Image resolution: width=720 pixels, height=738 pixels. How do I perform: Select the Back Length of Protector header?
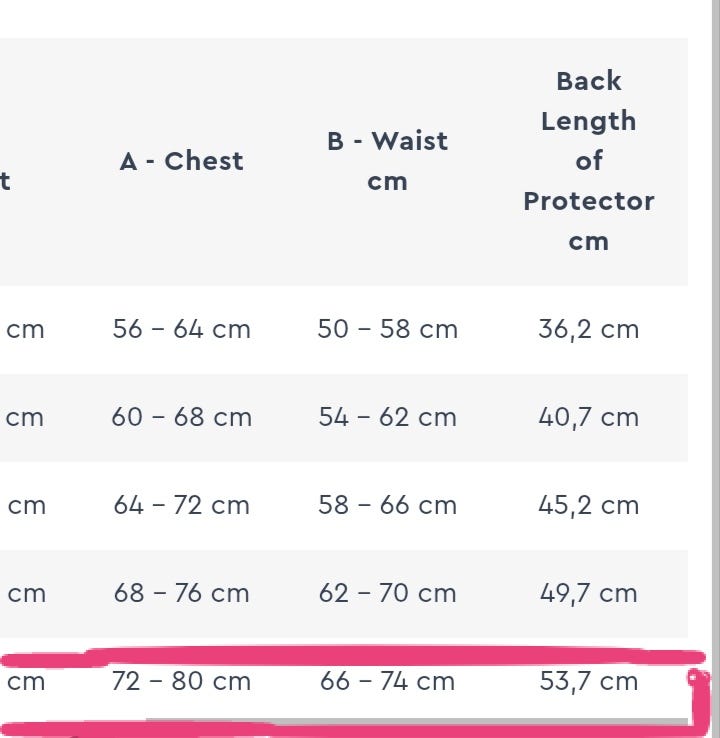(588, 161)
